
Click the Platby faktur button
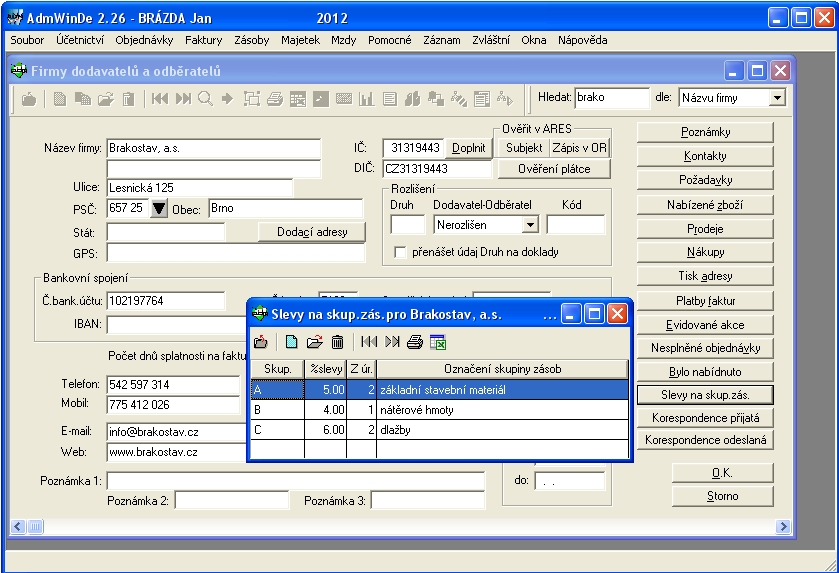click(705, 301)
